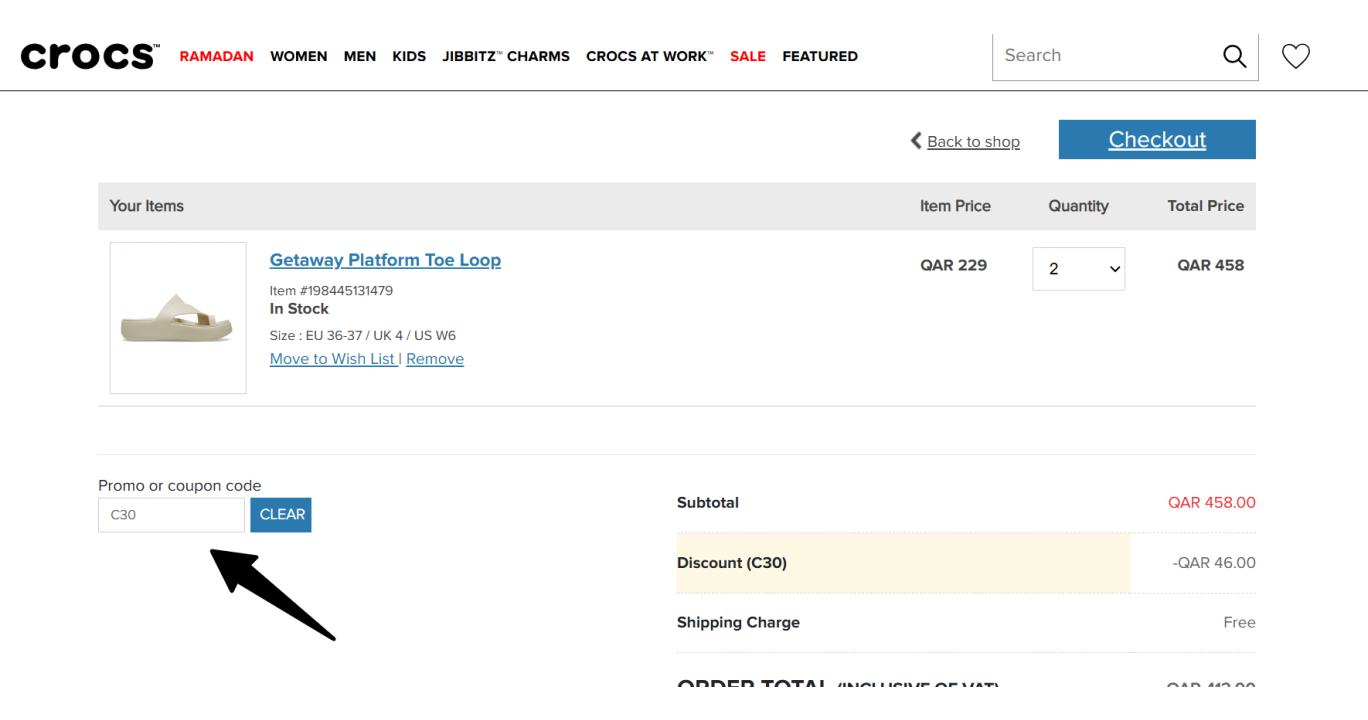The width and height of the screenshot is (1368, 720).
Task: Click Move to Wish List link
Action: click(333, 359)
